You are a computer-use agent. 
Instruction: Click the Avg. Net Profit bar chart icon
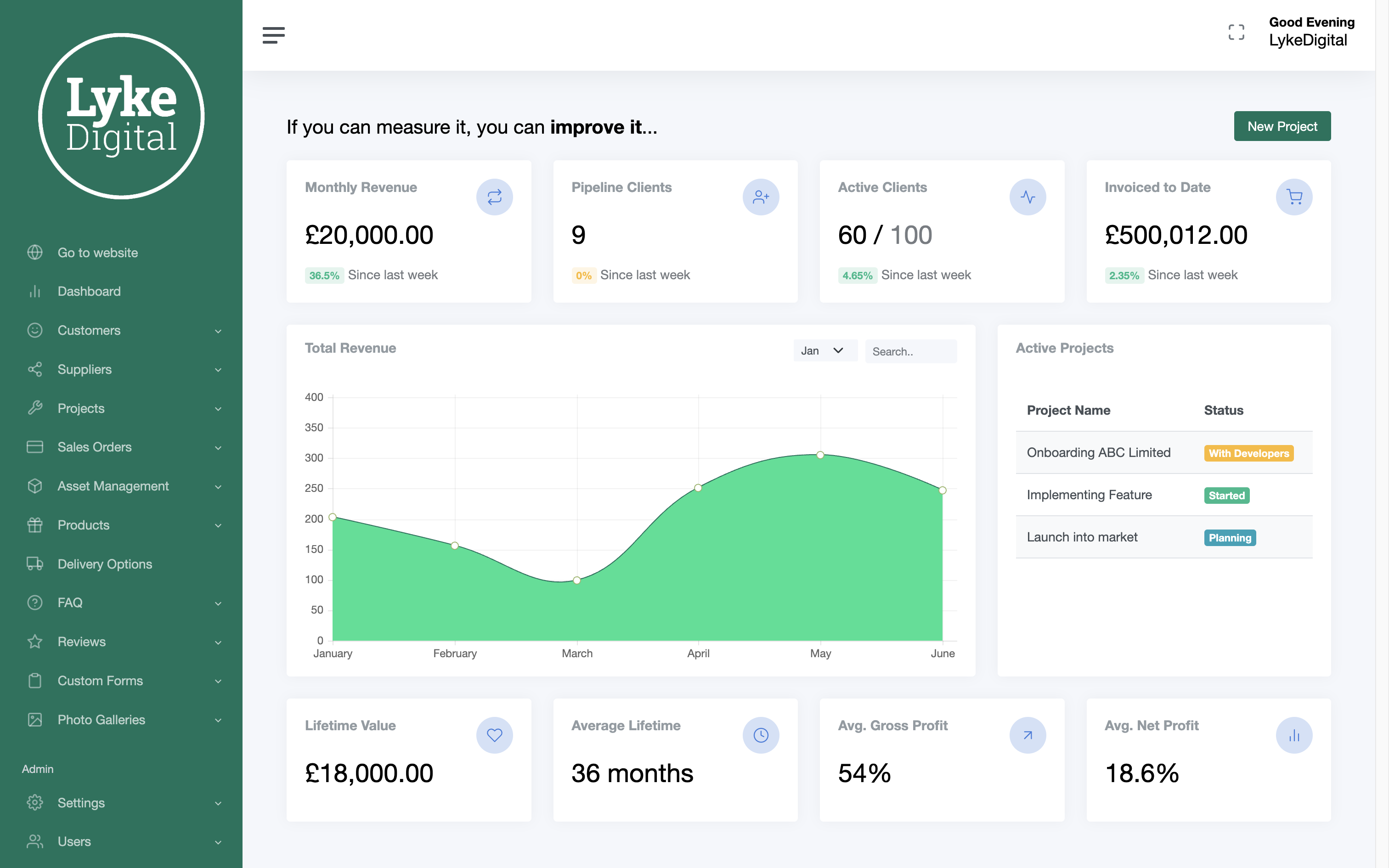(1294, 735)
